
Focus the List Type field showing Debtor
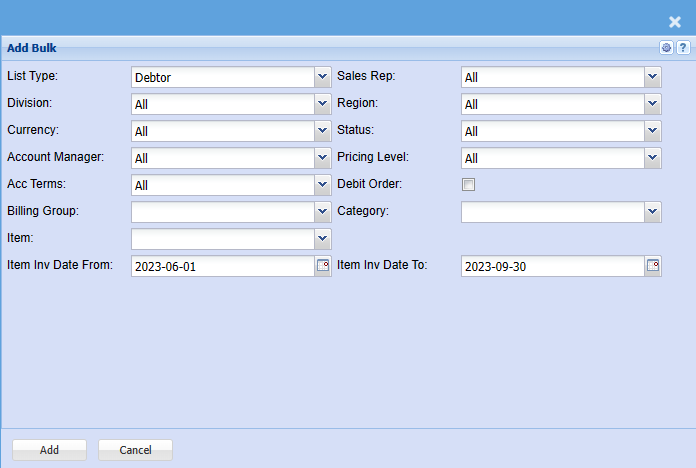pyautogui.click(x=223, y=77)
